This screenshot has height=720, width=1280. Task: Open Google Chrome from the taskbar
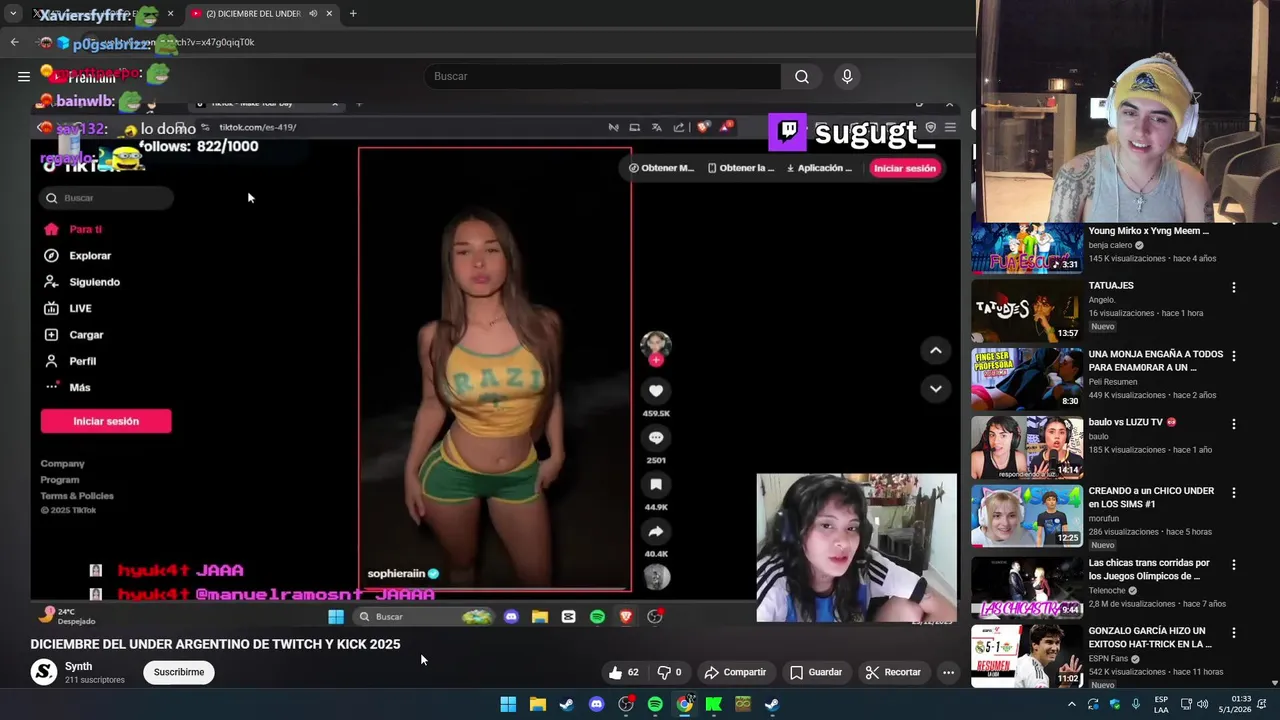[x=684, y=704]
